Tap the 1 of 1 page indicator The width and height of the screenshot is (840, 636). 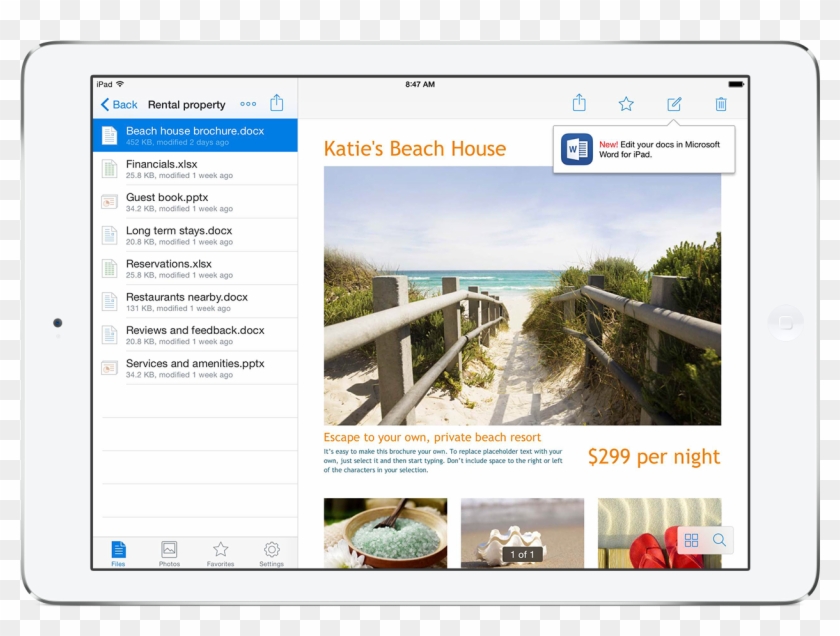(x=521, y=552)
